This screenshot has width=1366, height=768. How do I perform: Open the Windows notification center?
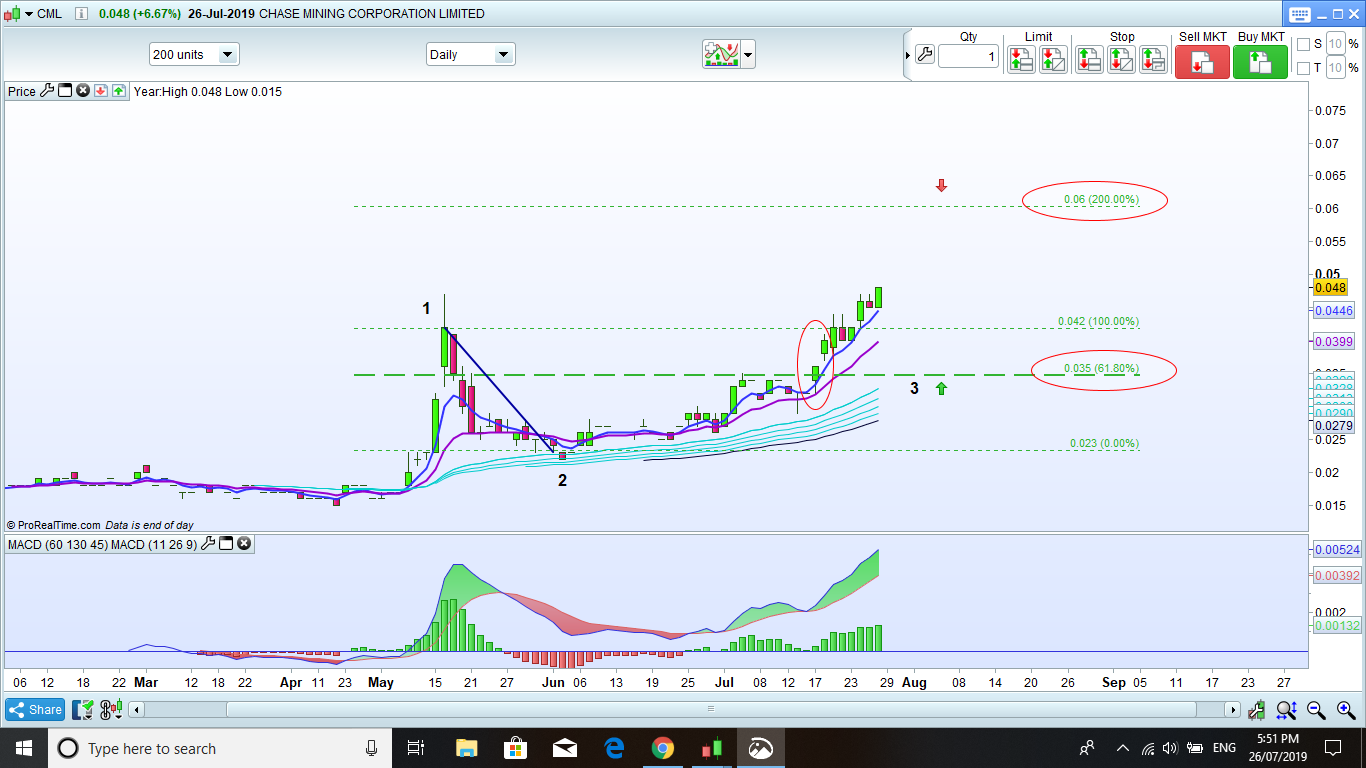point(1332,748)
